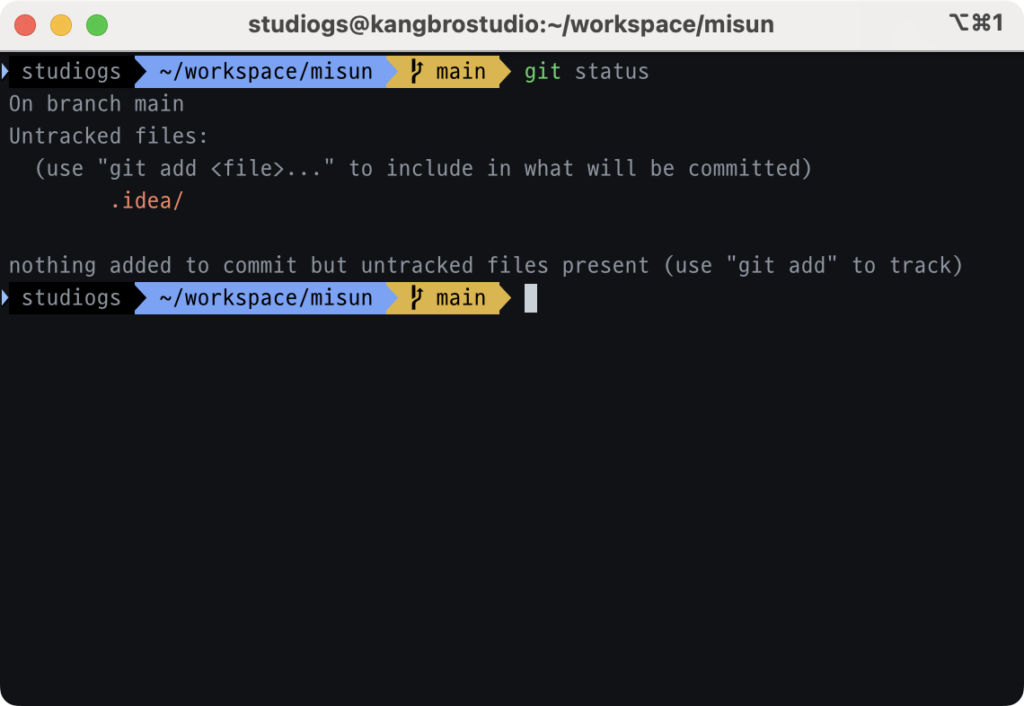Click the blue arrow marker before first studiogs
1024x706 pixels.
point(5,71)
